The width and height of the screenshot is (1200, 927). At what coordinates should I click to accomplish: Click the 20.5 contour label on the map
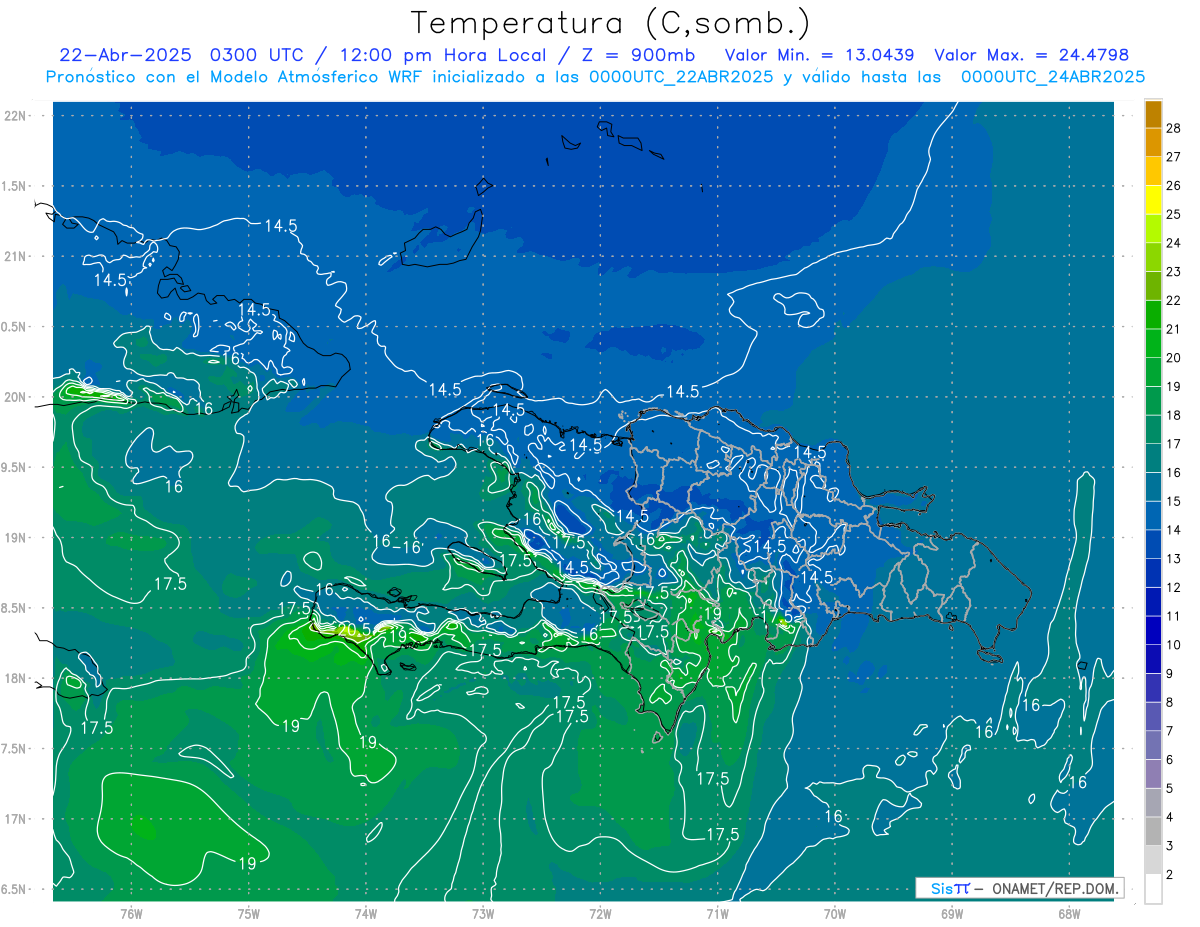click(x=354, y=630)
